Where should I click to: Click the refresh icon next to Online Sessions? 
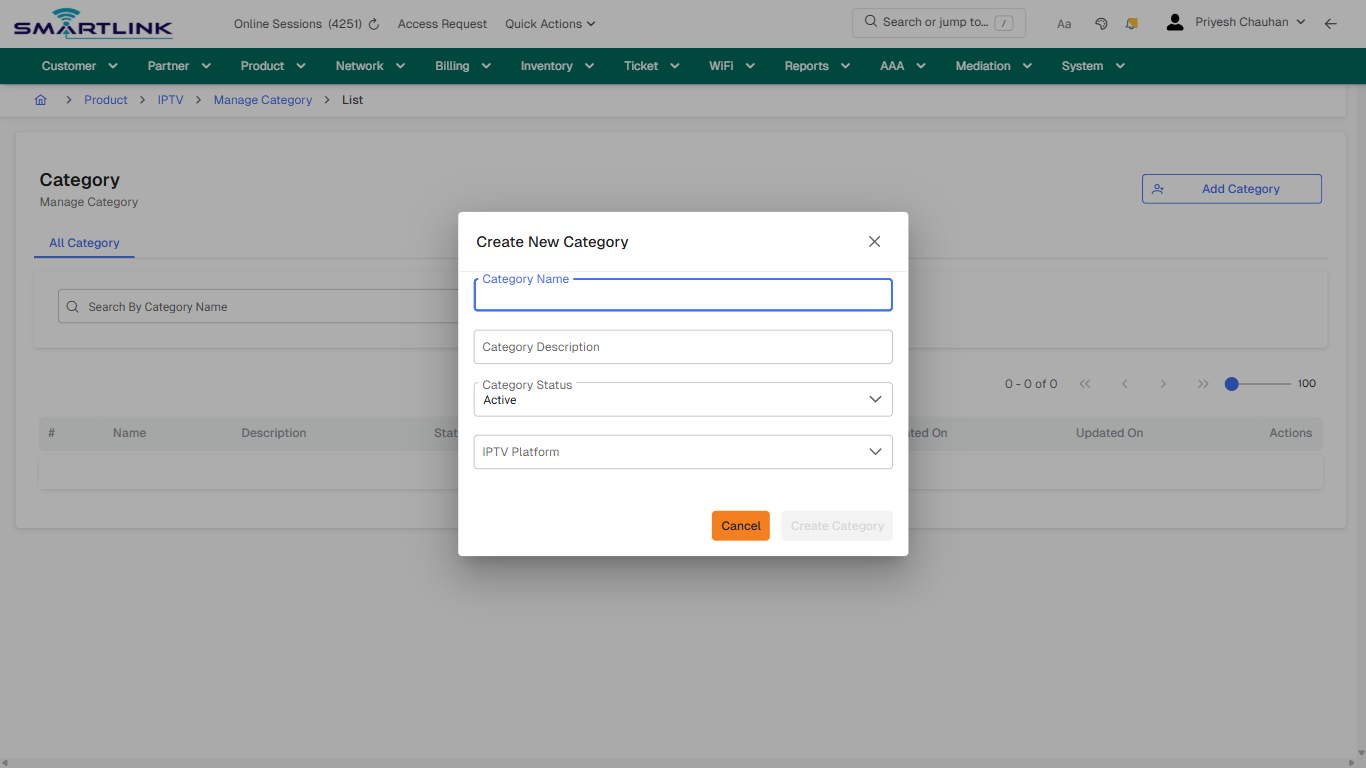pyautogui.click(x=372, y=23)
